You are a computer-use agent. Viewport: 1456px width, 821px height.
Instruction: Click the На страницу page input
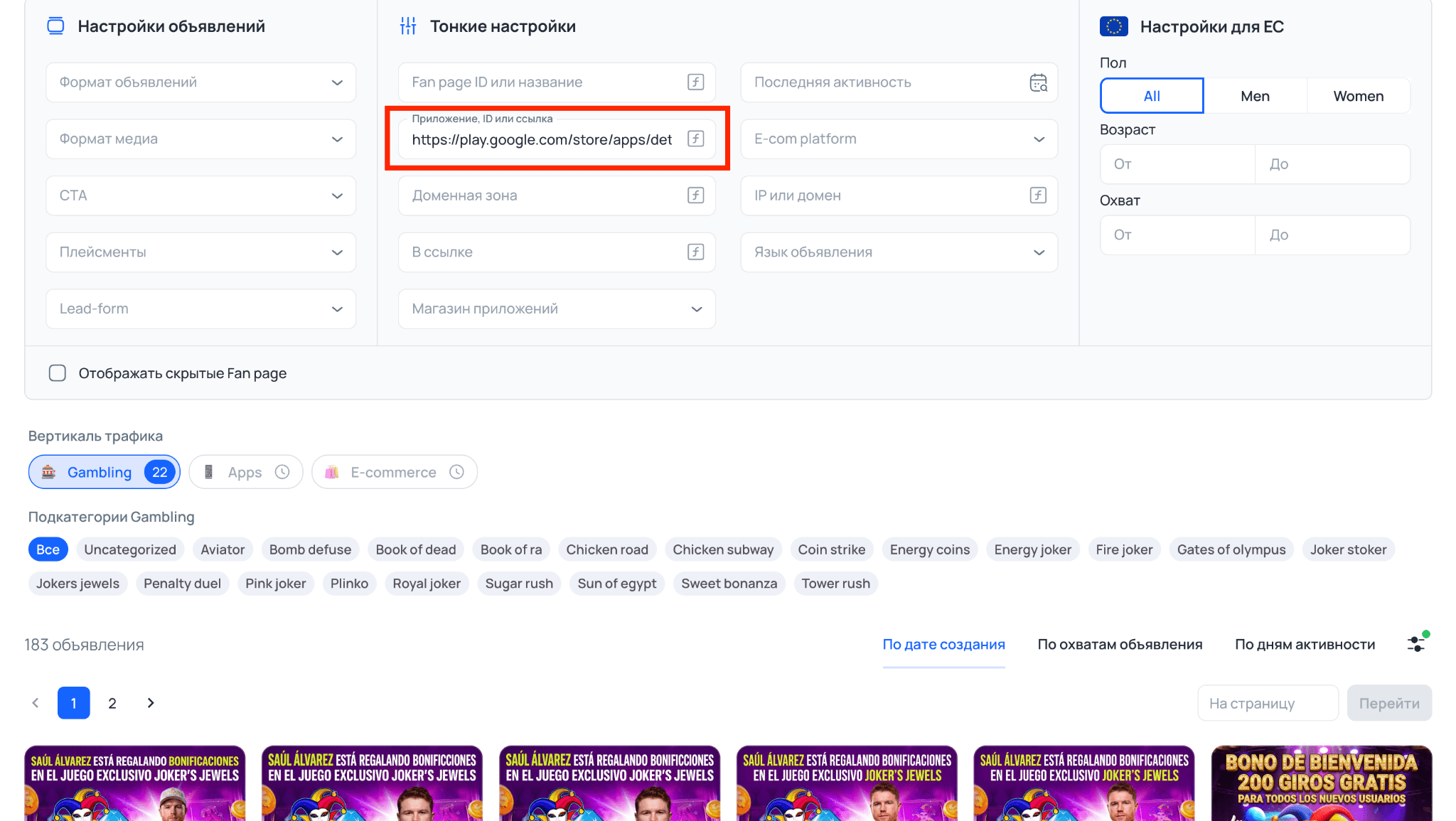(1268, 703)
